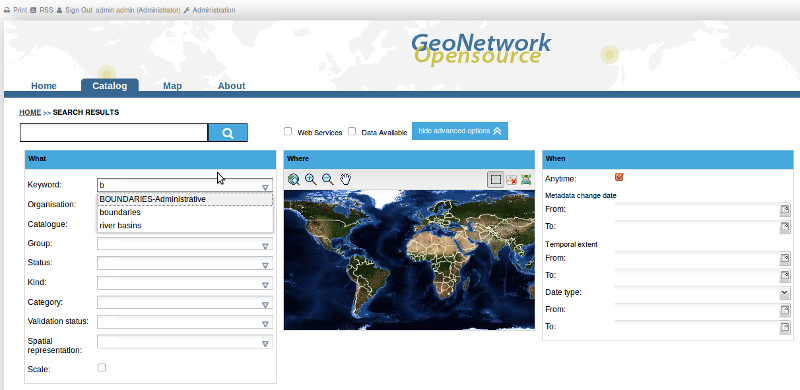Choose river basins keyword suggestion

click(185, 226)
